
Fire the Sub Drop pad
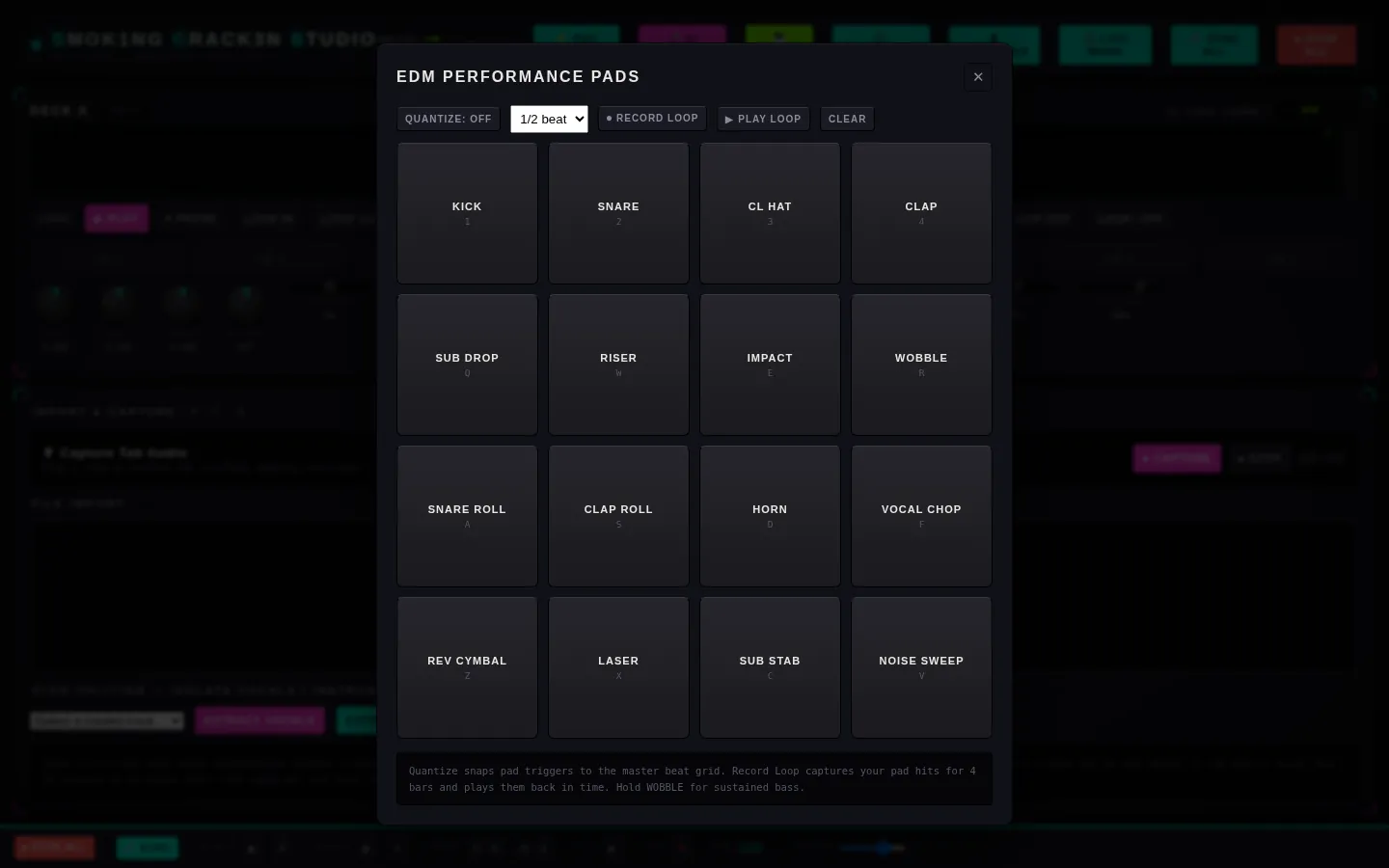(x=467, y=365)
